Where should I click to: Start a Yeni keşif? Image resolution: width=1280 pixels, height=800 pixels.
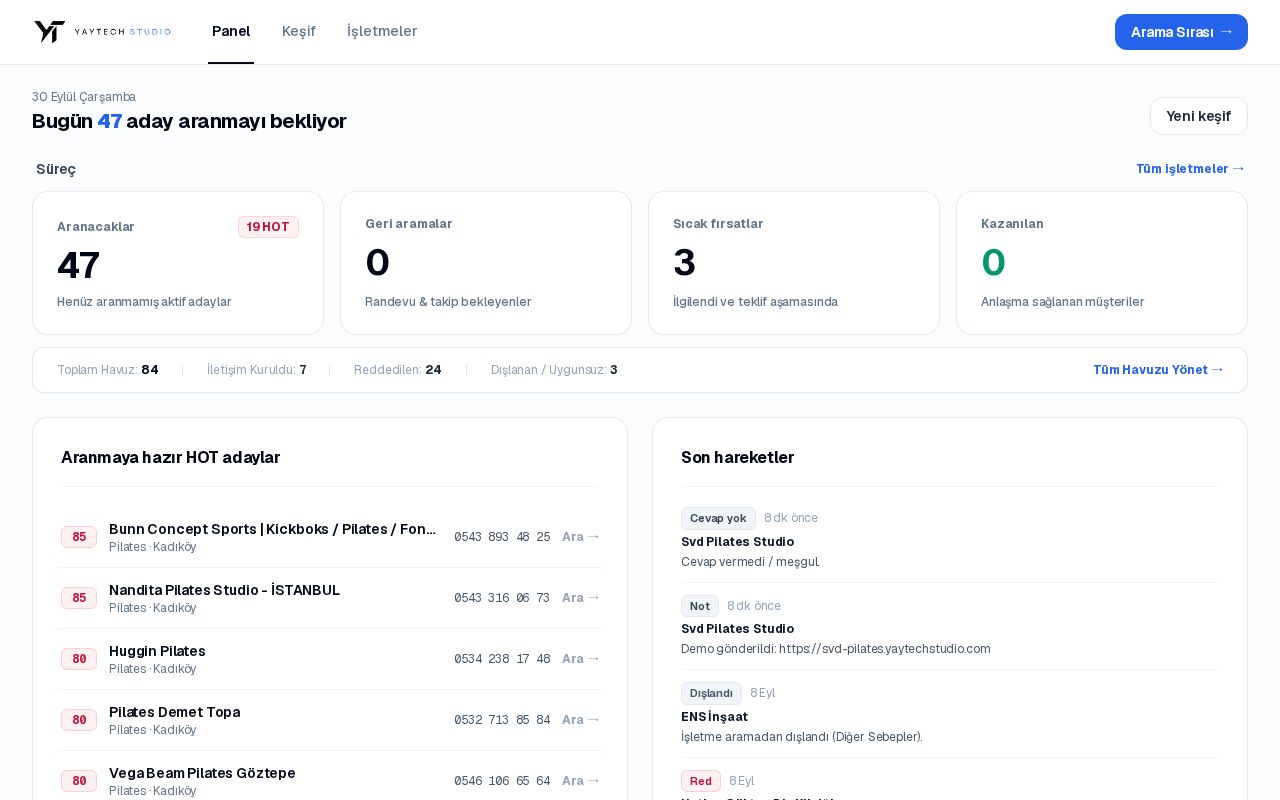coord(1198,116)
